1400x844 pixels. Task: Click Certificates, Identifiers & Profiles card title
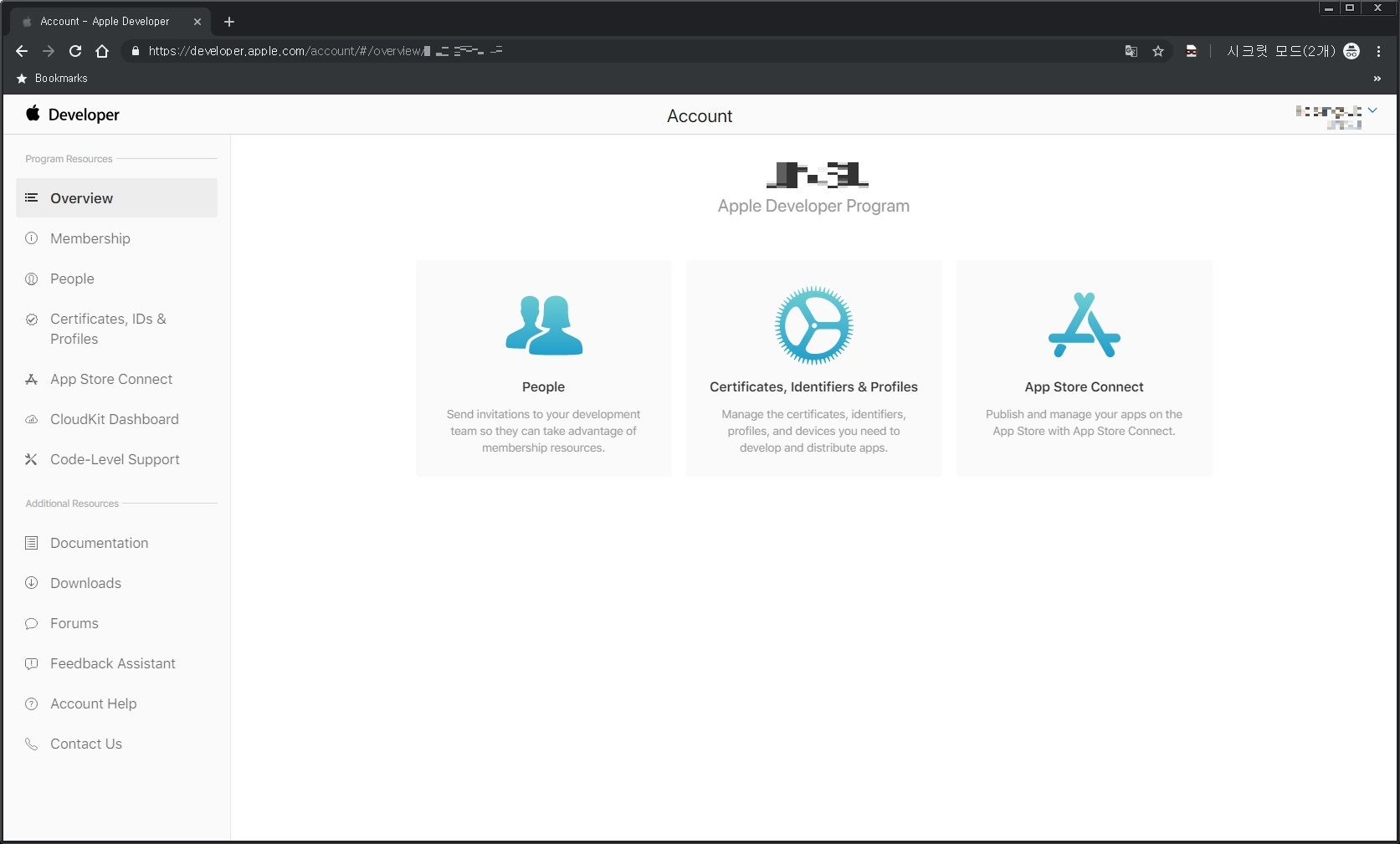pos(813,386)
